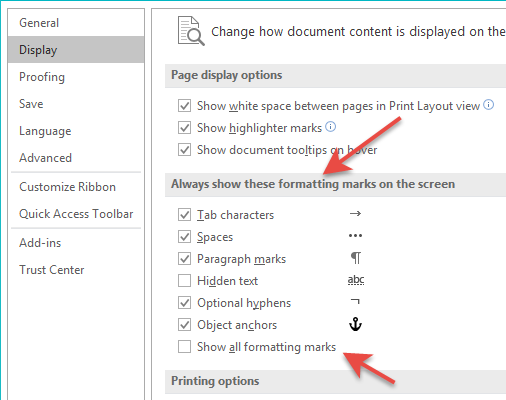Enable the Hidden text checkbox
The height and width of the screenshot is (400, 506).
(184, 281)
